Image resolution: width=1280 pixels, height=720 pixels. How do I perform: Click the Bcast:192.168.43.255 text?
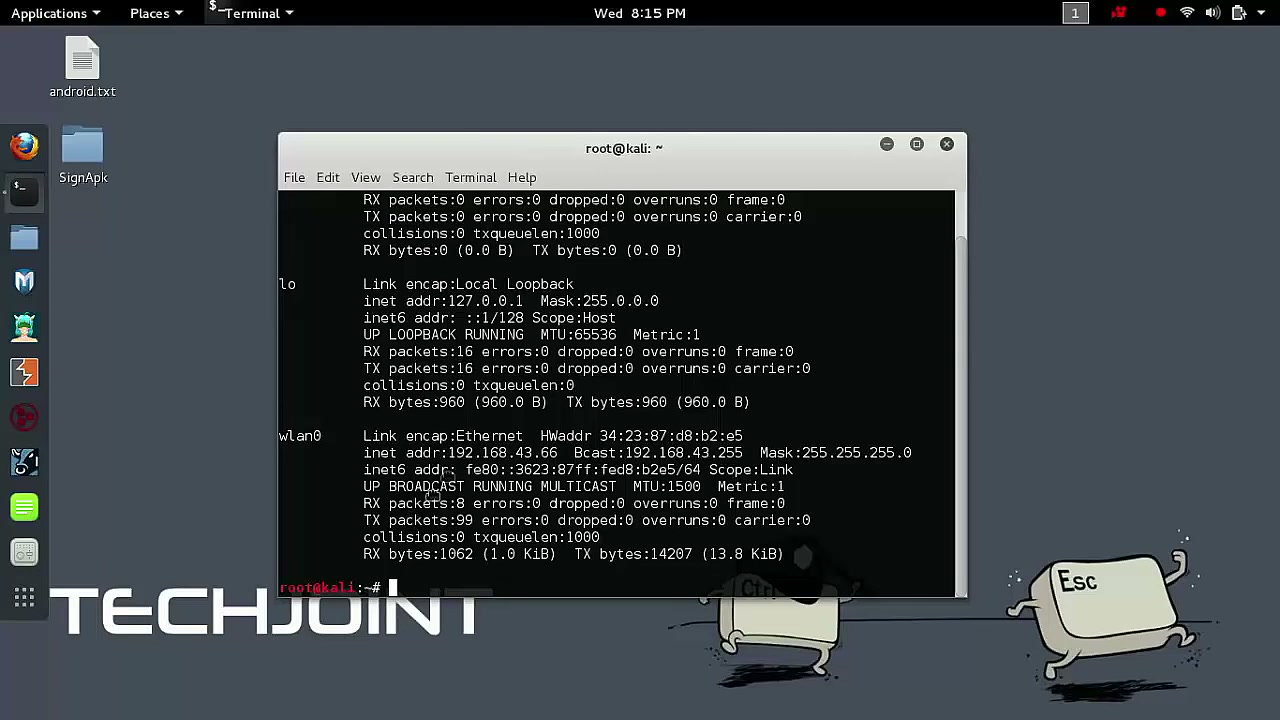click(x=658, y=453)
